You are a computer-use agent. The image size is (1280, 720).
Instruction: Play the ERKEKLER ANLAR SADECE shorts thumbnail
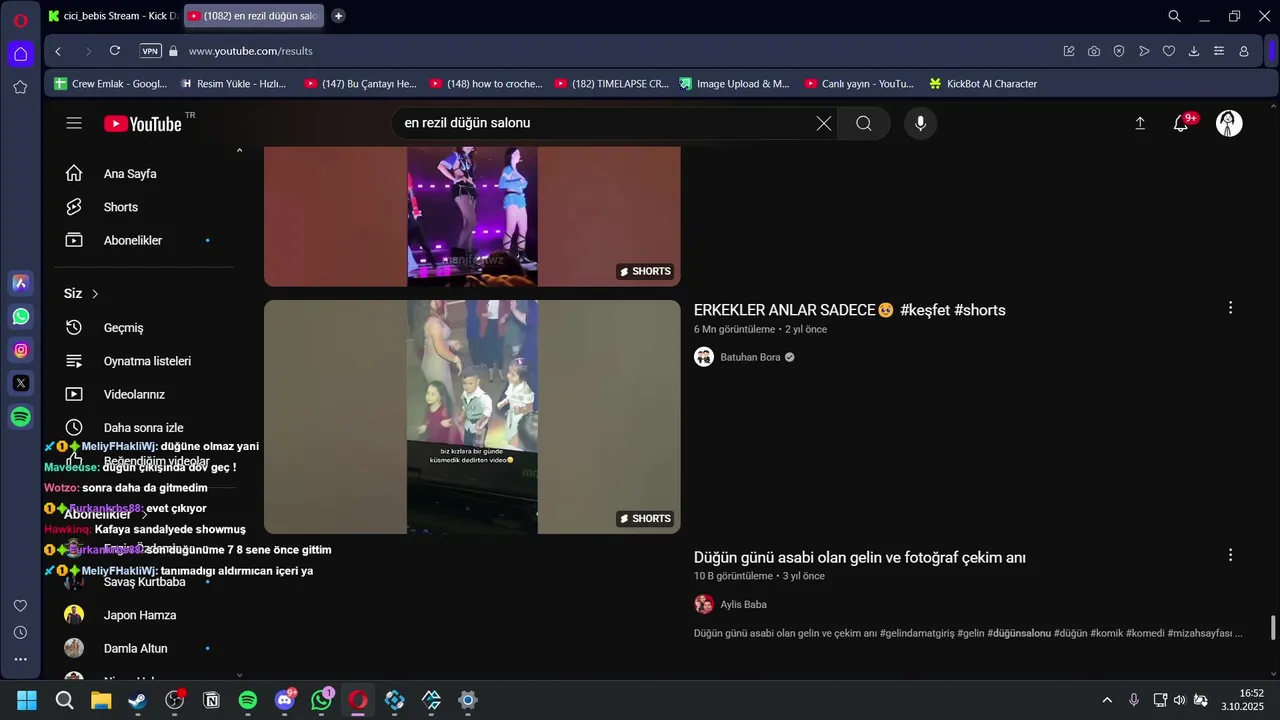click(472, 417)
